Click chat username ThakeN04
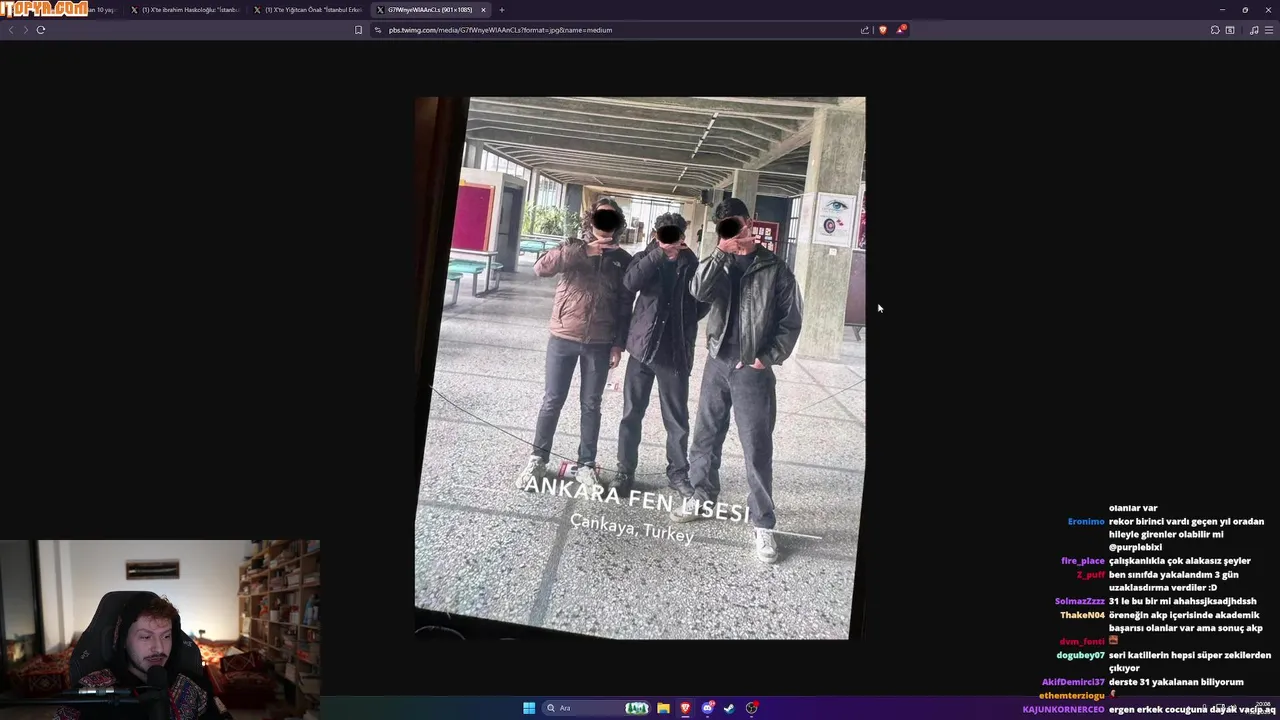Image resolution: width=1280 pixels, height=720 pixels. [x=1083, y=615]
